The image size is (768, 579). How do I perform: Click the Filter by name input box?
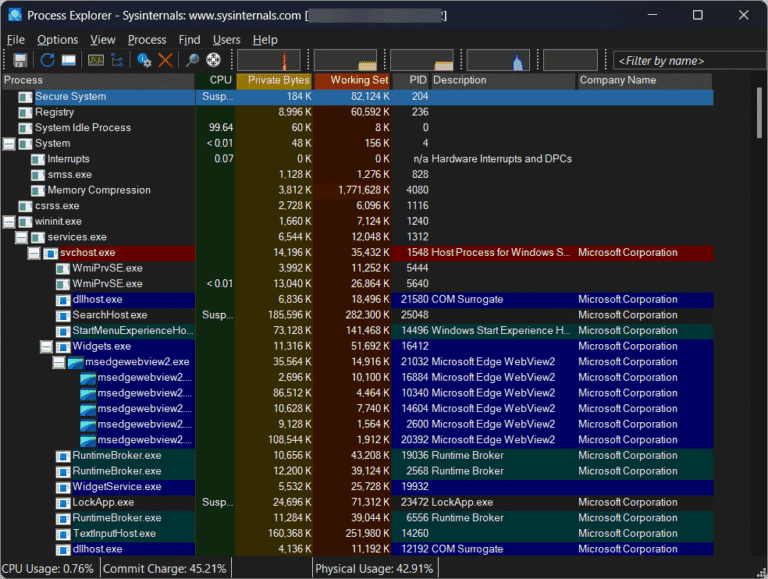[x=690, y=61]
